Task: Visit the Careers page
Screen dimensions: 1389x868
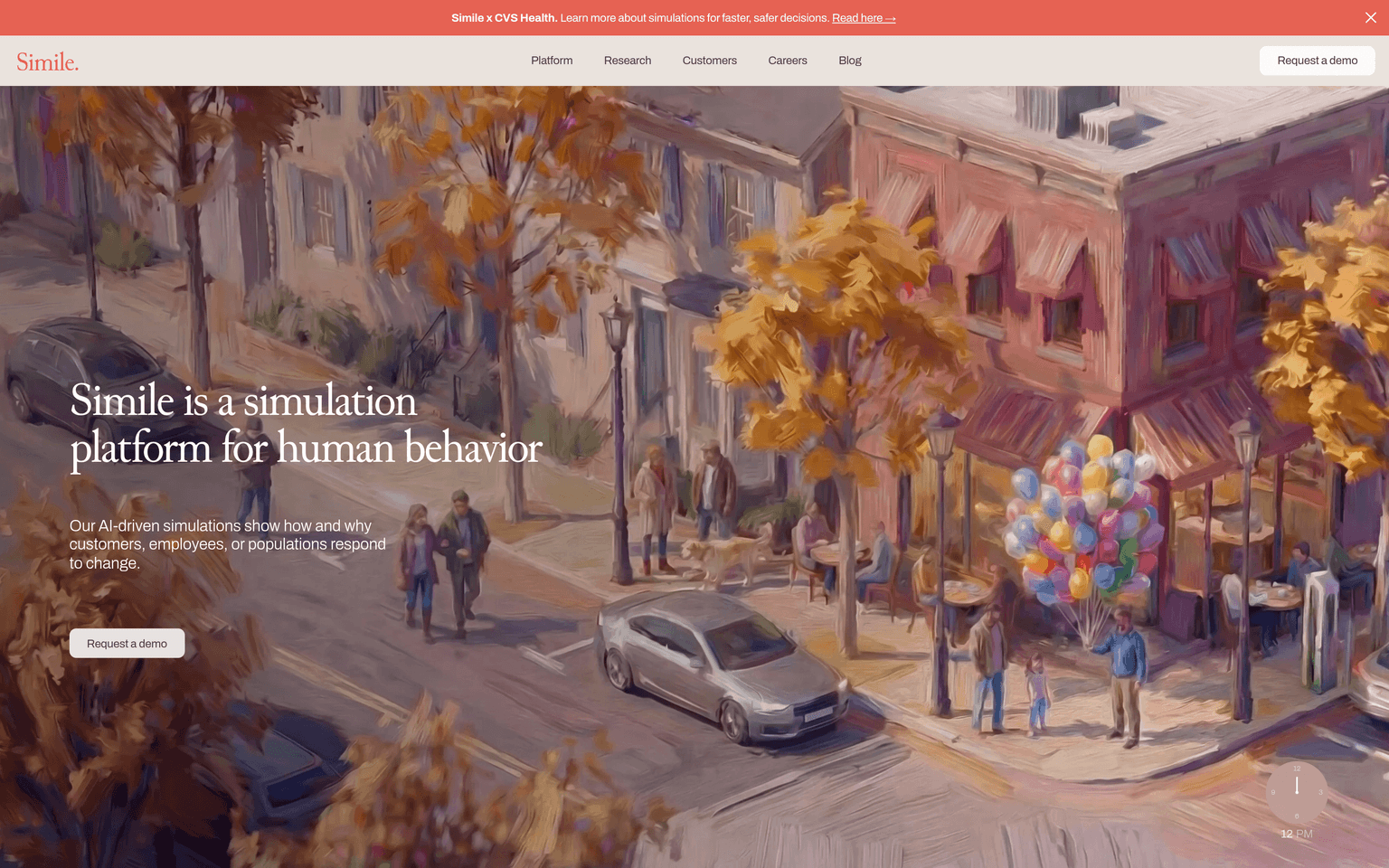Action: coord(788,61)
